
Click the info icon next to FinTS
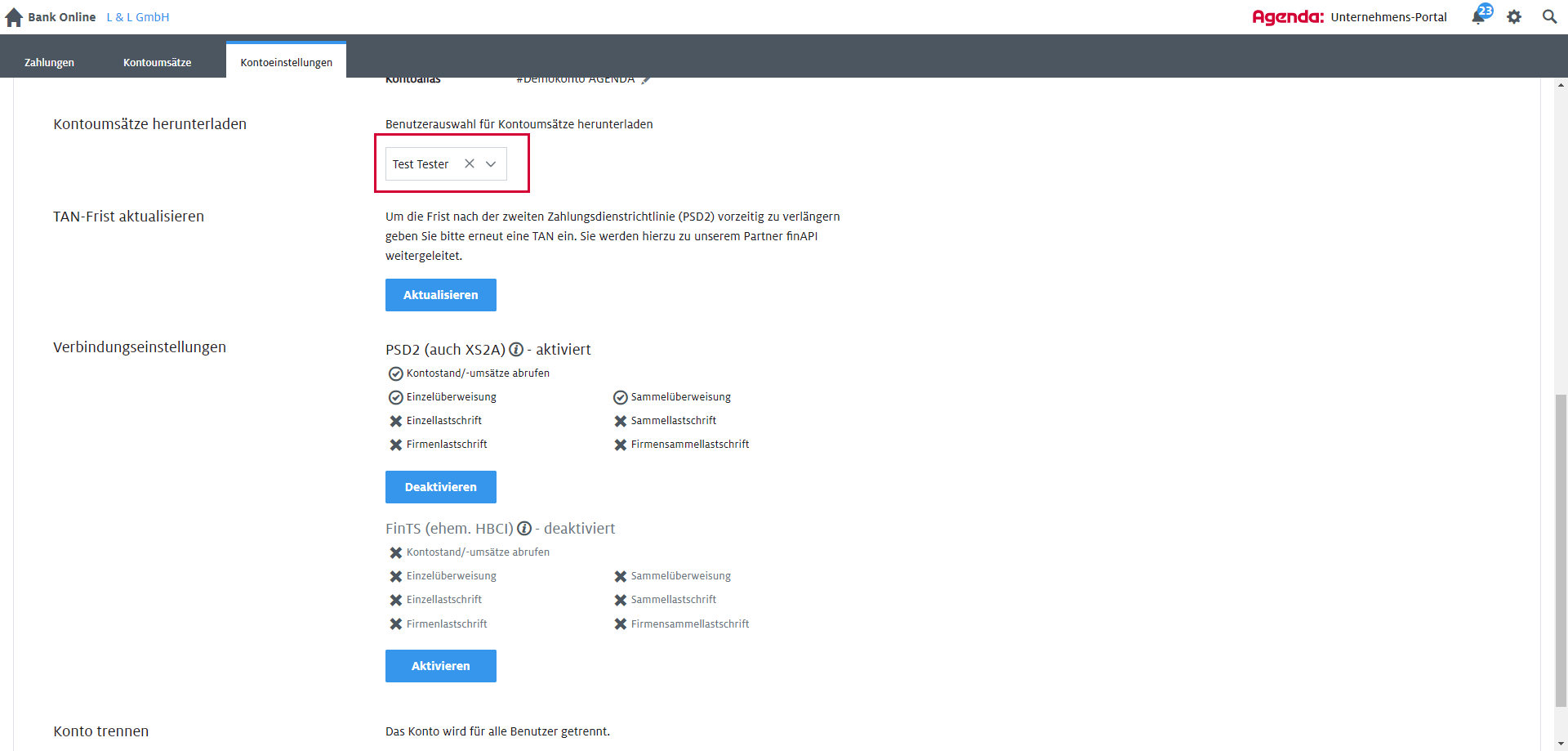pyautogui.click(x=524, y=529)
